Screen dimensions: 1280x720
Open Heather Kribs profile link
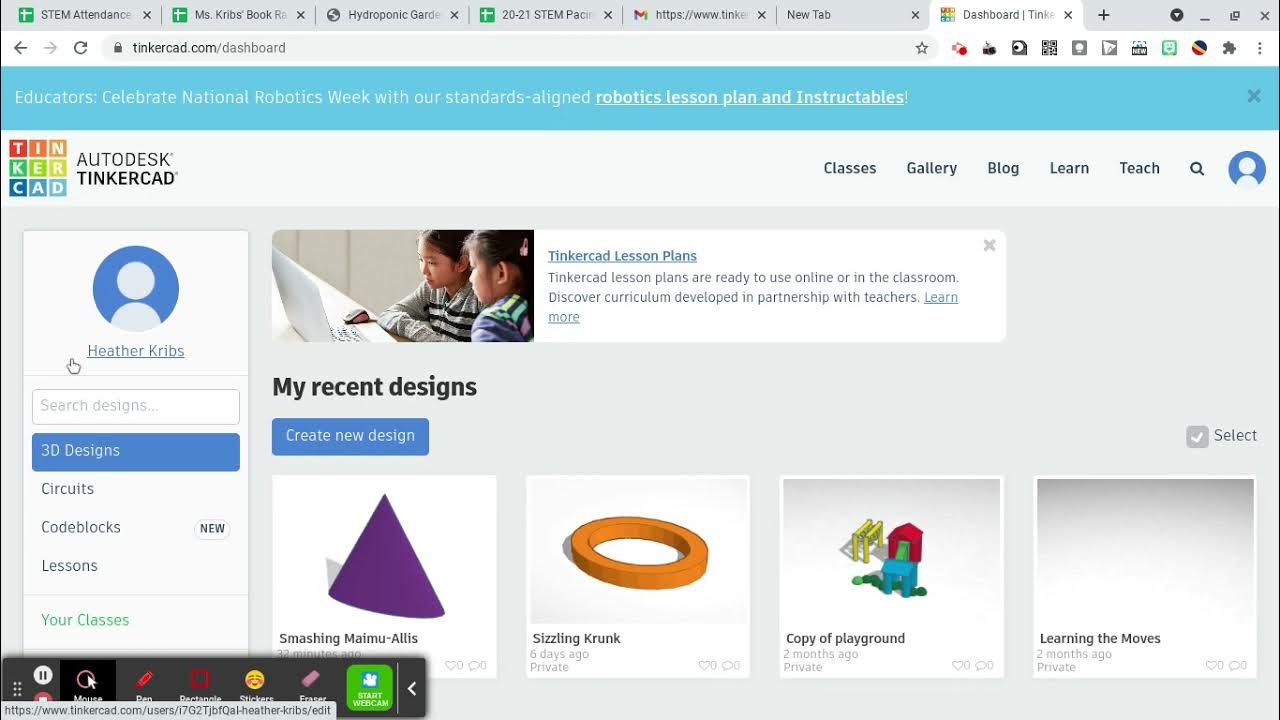tap(136, 351)
